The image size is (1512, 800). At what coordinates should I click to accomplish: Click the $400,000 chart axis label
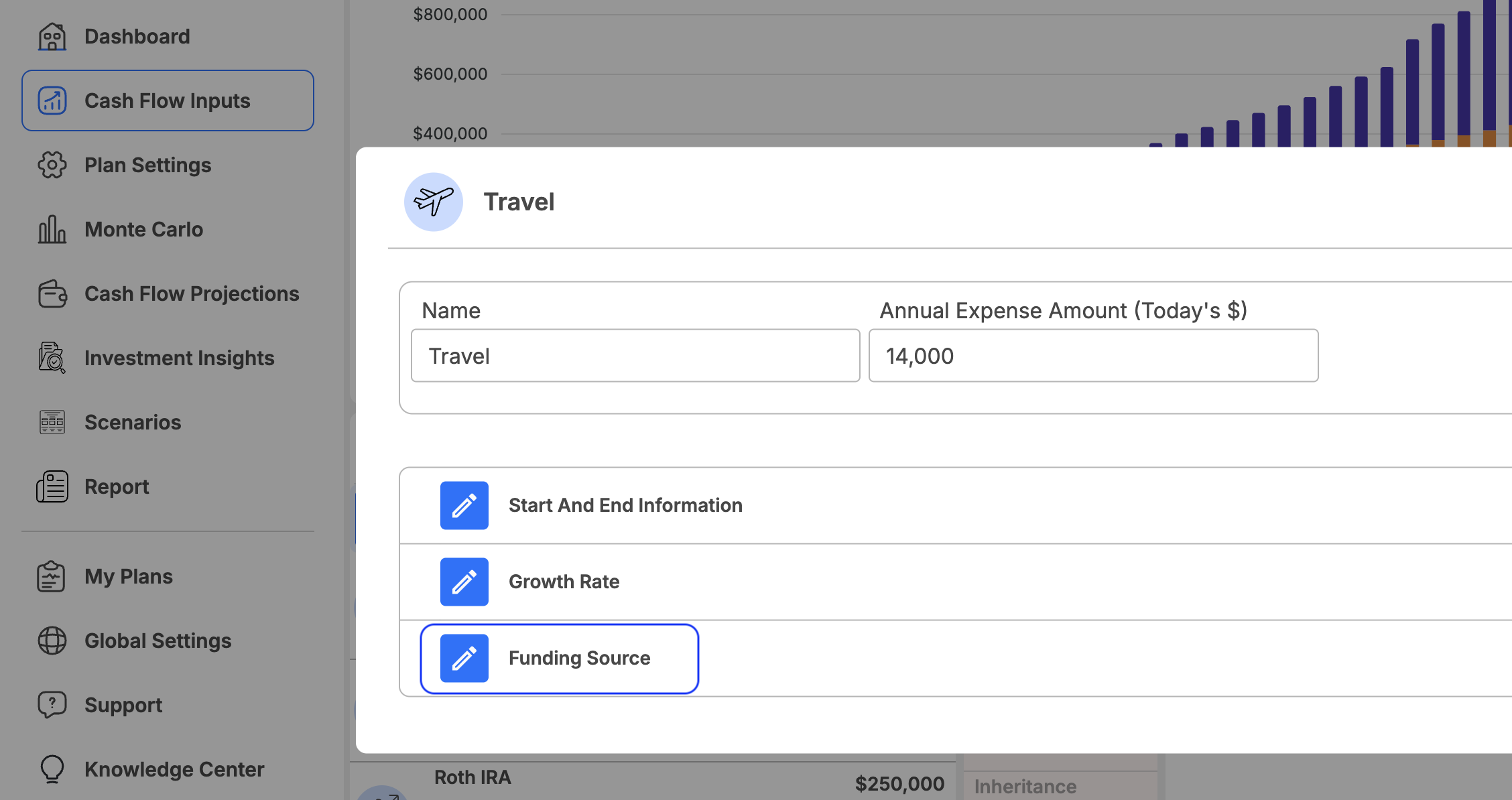(x=450, y=133)
